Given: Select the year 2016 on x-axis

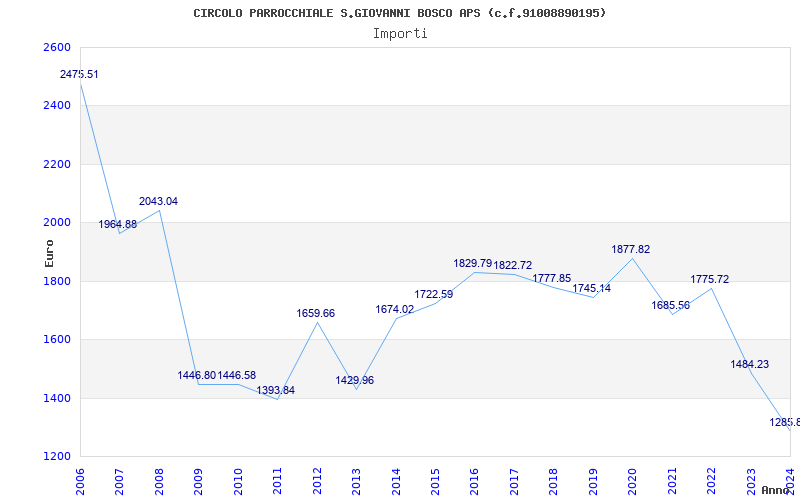Looking at the screenshot, I should 475,481.
